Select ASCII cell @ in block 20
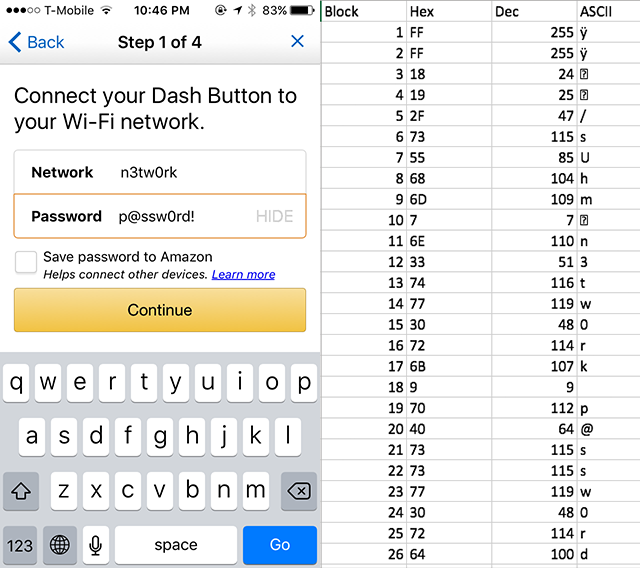Image resolution: width=640 pixels, height=568 pixels. pos(609,429)
